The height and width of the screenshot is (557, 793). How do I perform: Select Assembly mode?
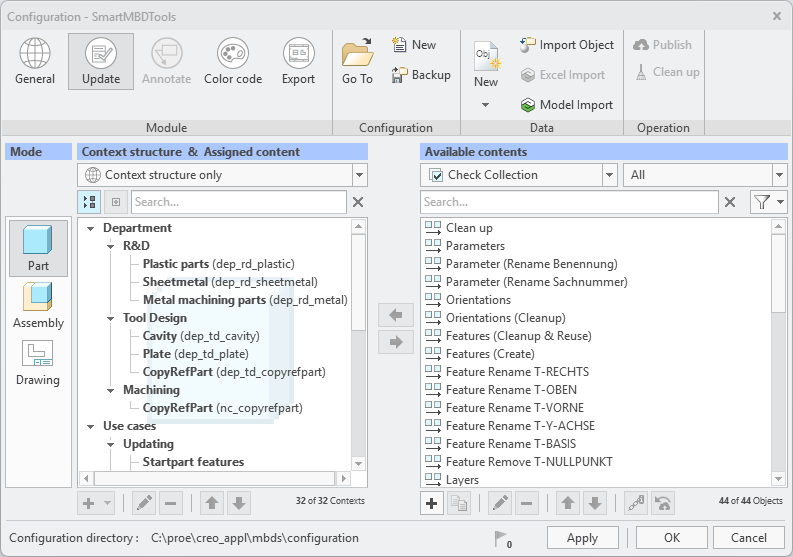(38, 305)
